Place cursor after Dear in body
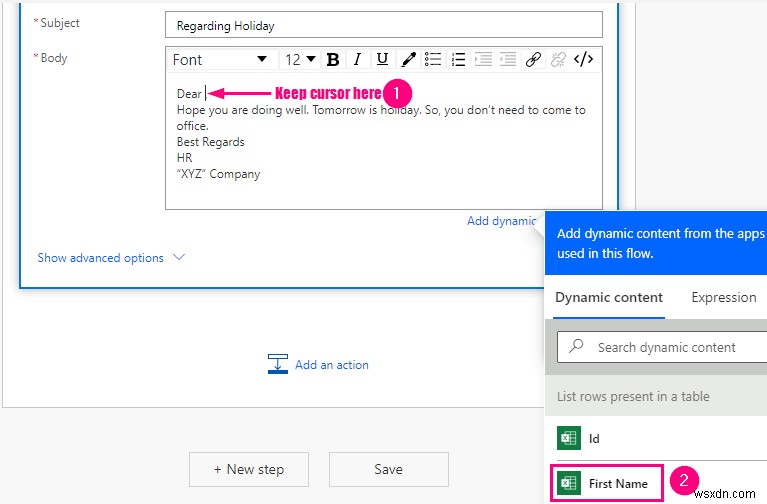The image size is (767, 504). (206, 93)
